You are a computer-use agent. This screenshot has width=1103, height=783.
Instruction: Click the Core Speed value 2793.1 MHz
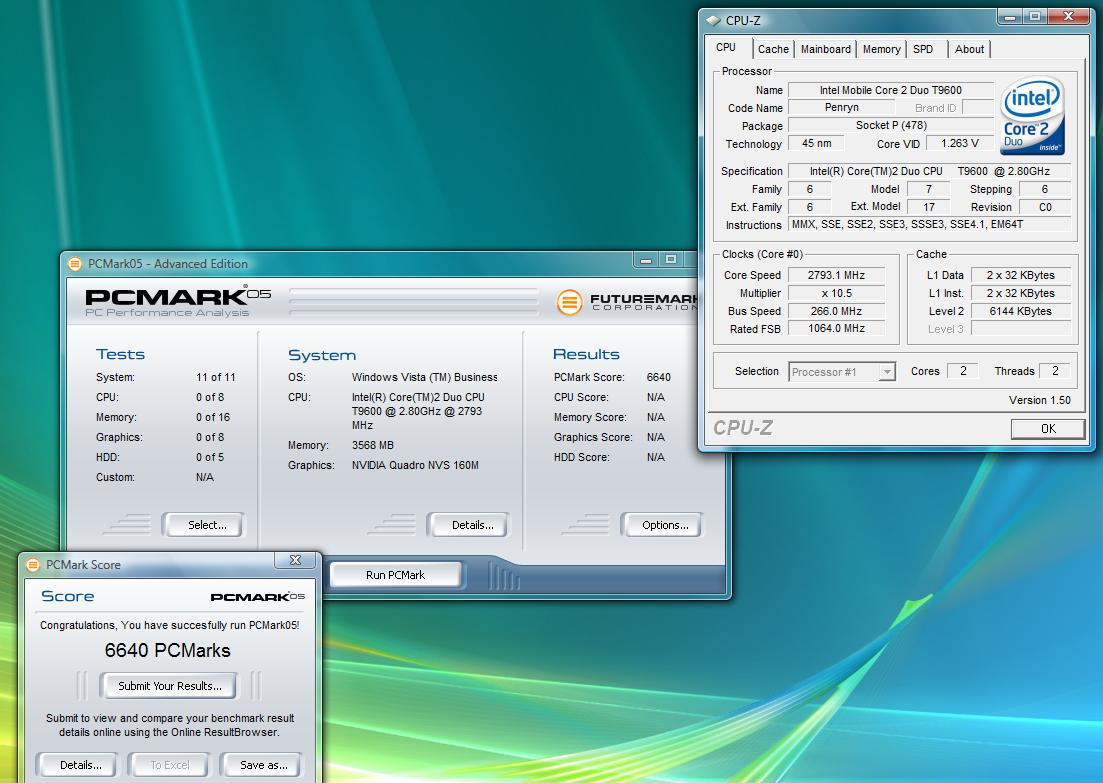click(x=836, y=275)
